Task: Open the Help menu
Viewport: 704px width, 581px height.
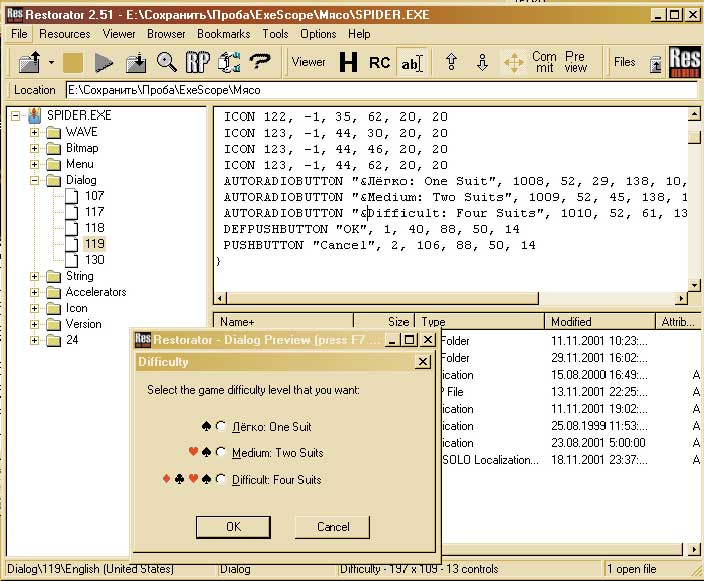Action: click(359, 34)
